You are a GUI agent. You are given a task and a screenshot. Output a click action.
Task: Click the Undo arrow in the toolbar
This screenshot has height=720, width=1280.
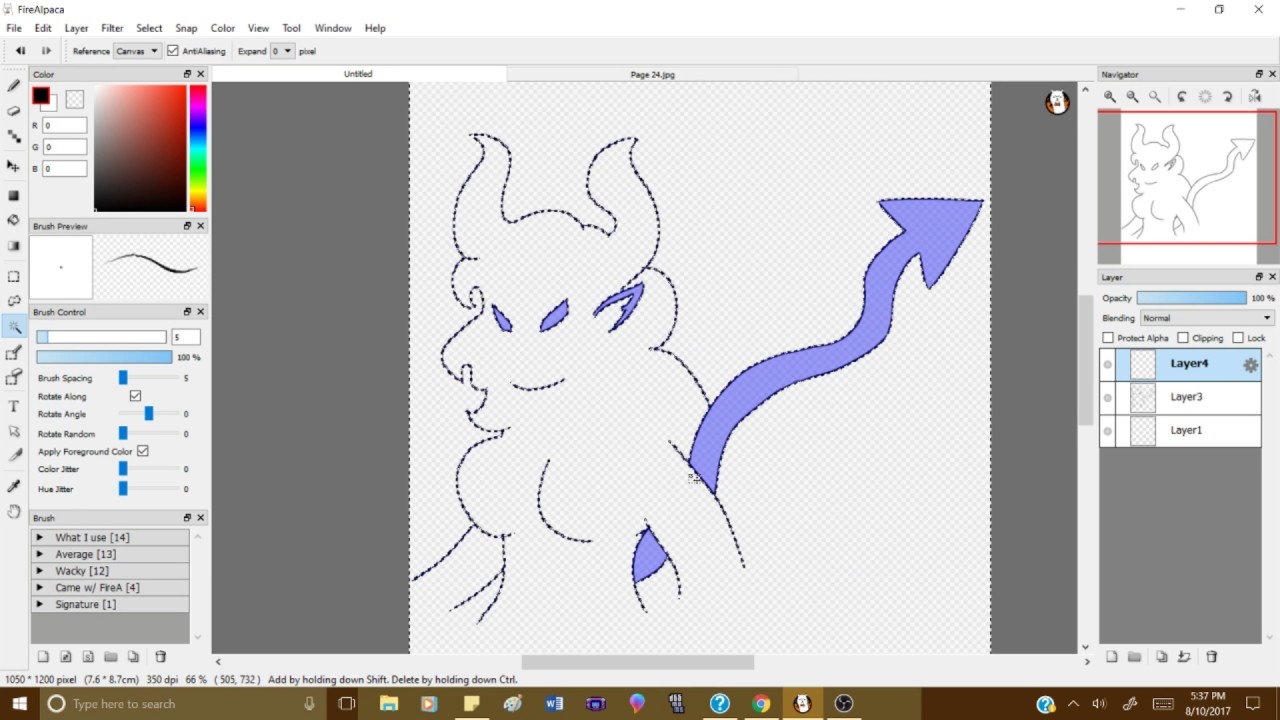point(20,51)
